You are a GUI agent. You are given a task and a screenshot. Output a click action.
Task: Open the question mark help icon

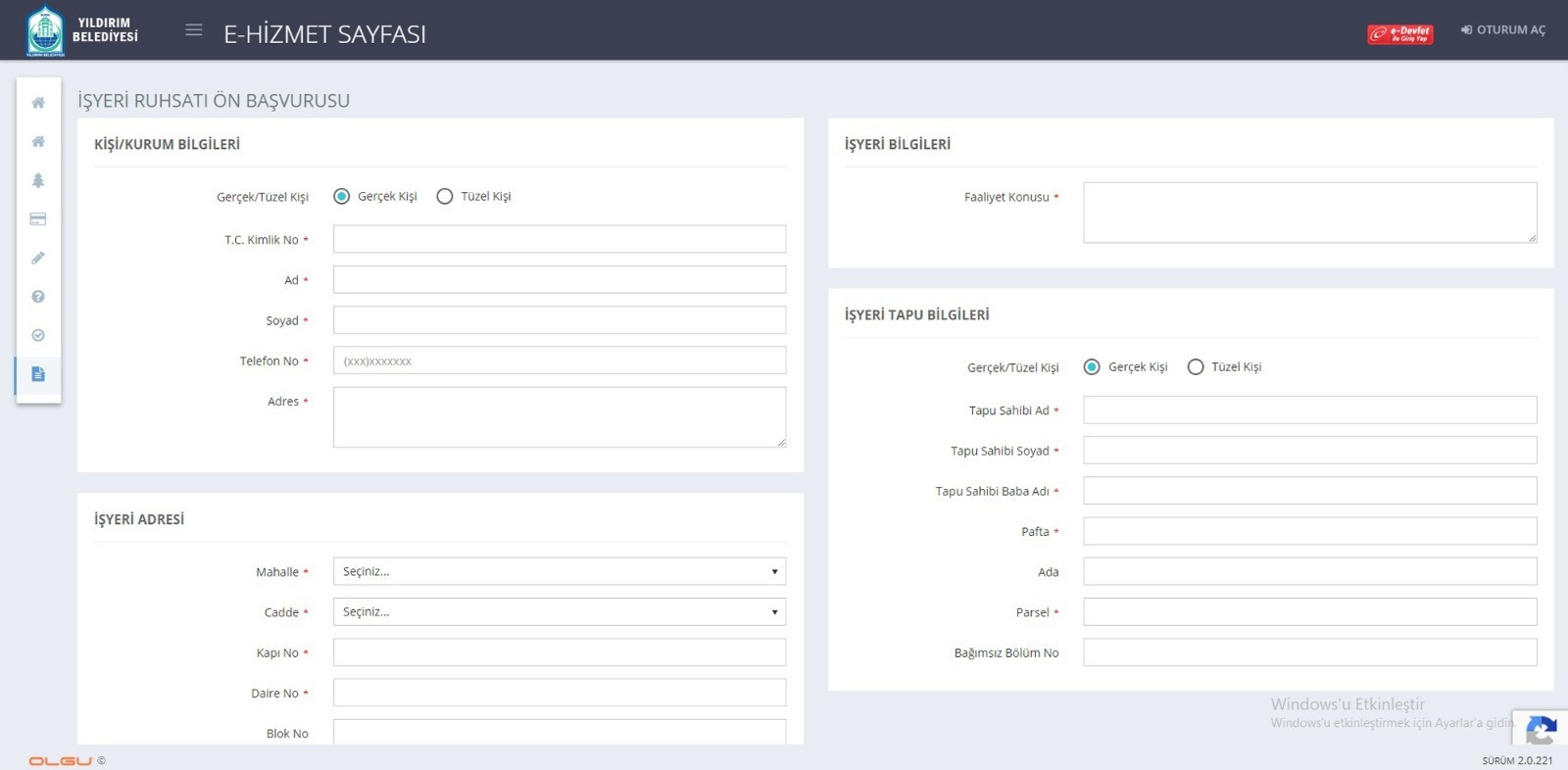[x=38, y=297]
